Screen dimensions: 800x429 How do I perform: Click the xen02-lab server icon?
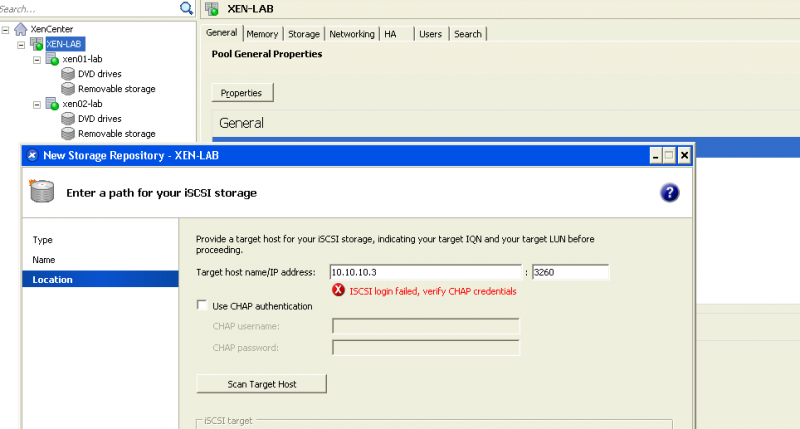pyautogui.click(x=52, y=104)
